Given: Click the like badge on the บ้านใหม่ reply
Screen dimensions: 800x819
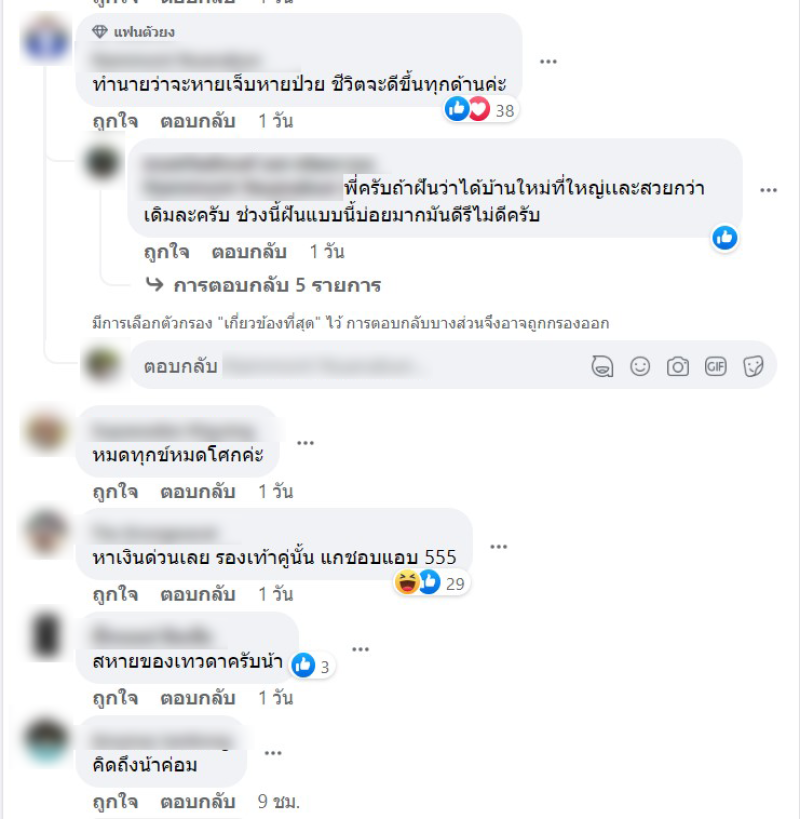Looking at the screenshot, I should [x=724, y=238].
